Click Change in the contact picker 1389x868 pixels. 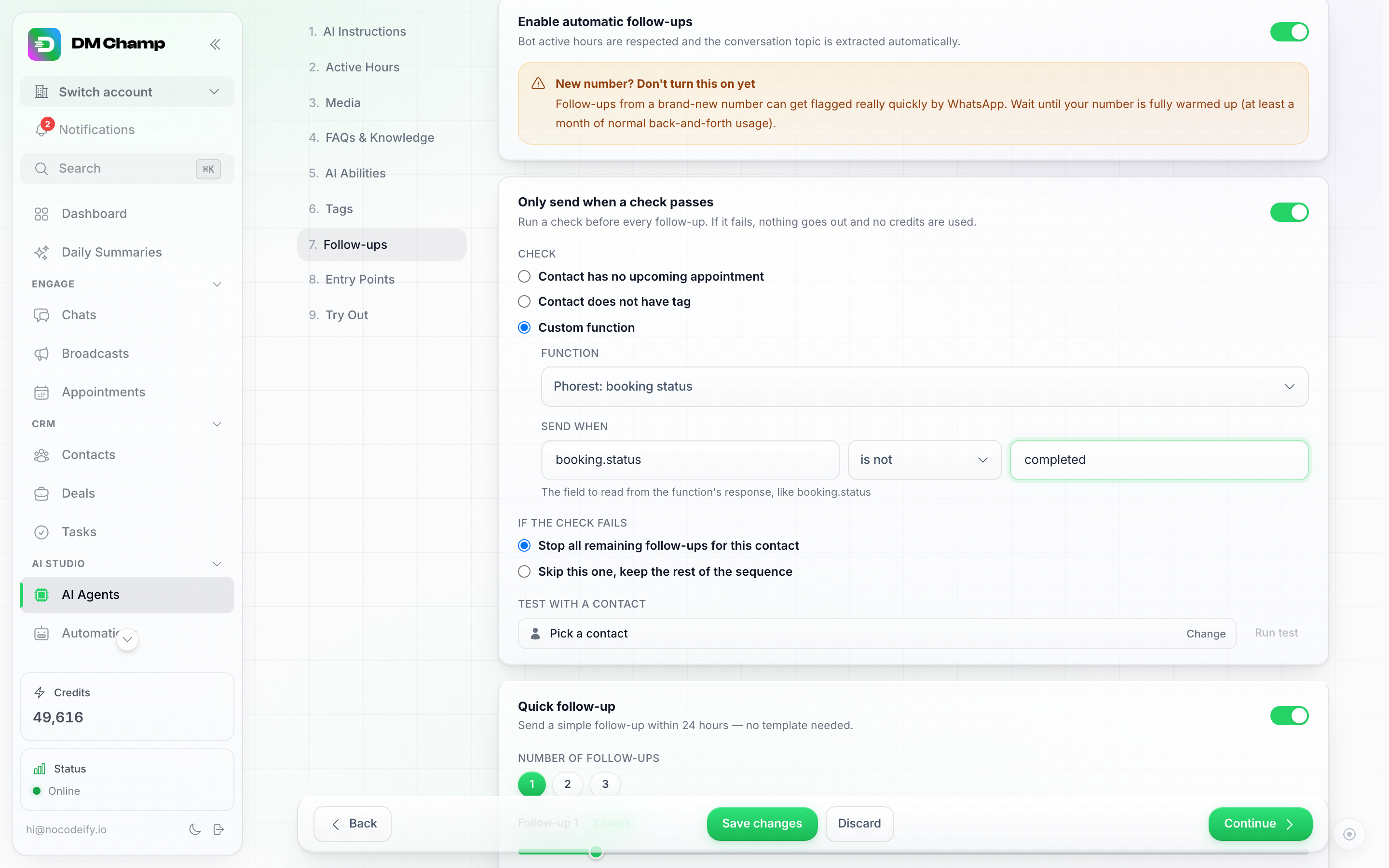pyautogui.click(x=1206, y=634)
